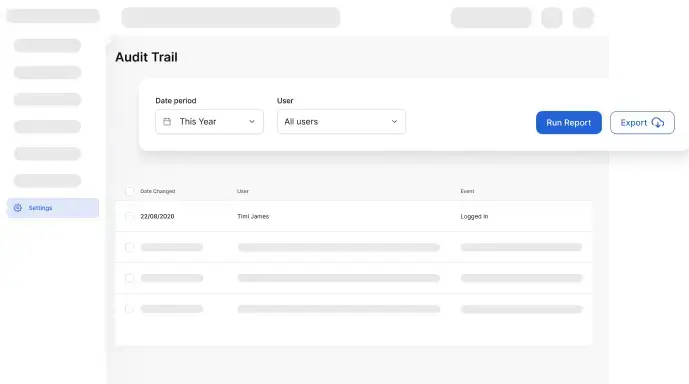
Task: Click the User column header in table
Action: [x=243, y=191]
